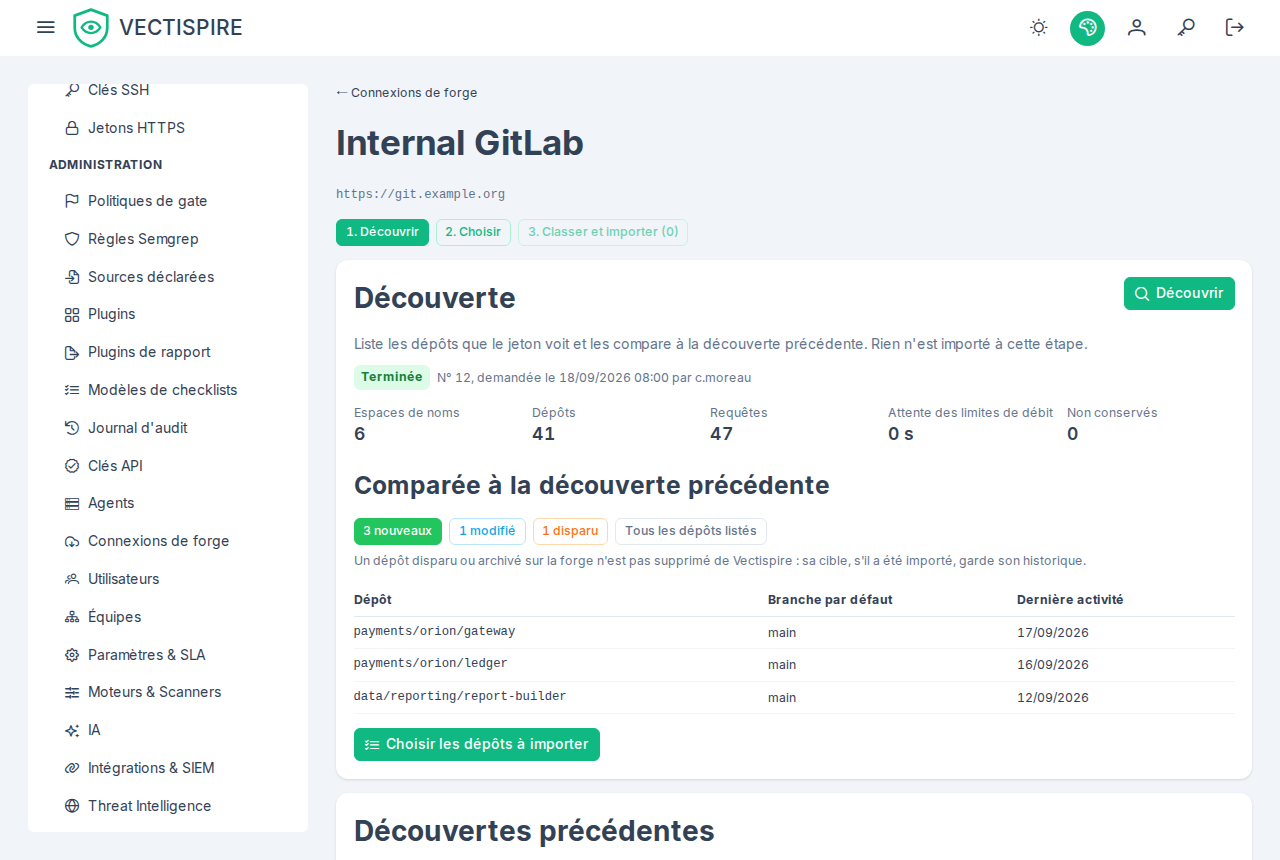Open the hamburger navigation menu
Viewport: 1280px width, 860px height.
coord(46,27)
